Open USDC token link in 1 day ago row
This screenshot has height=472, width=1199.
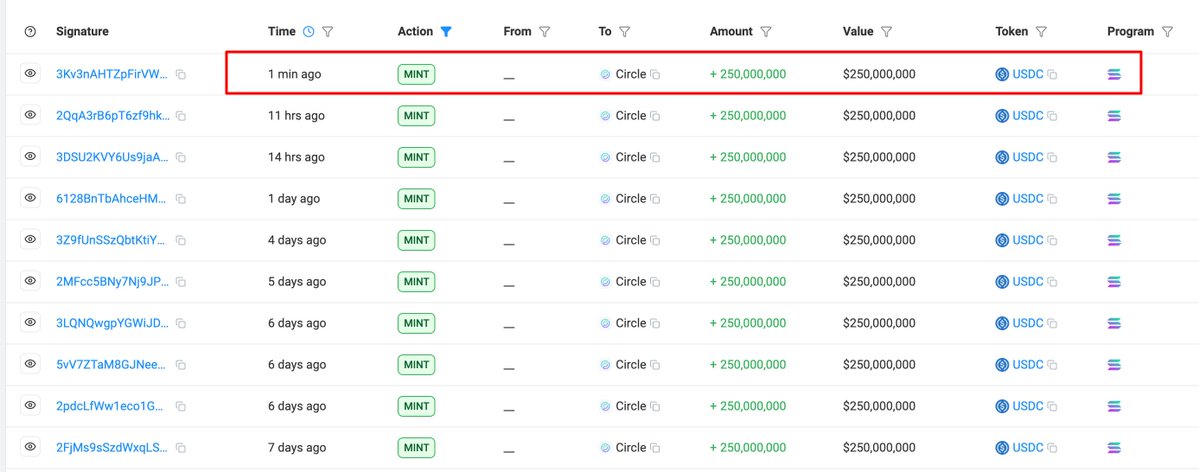click(1028, 198)
